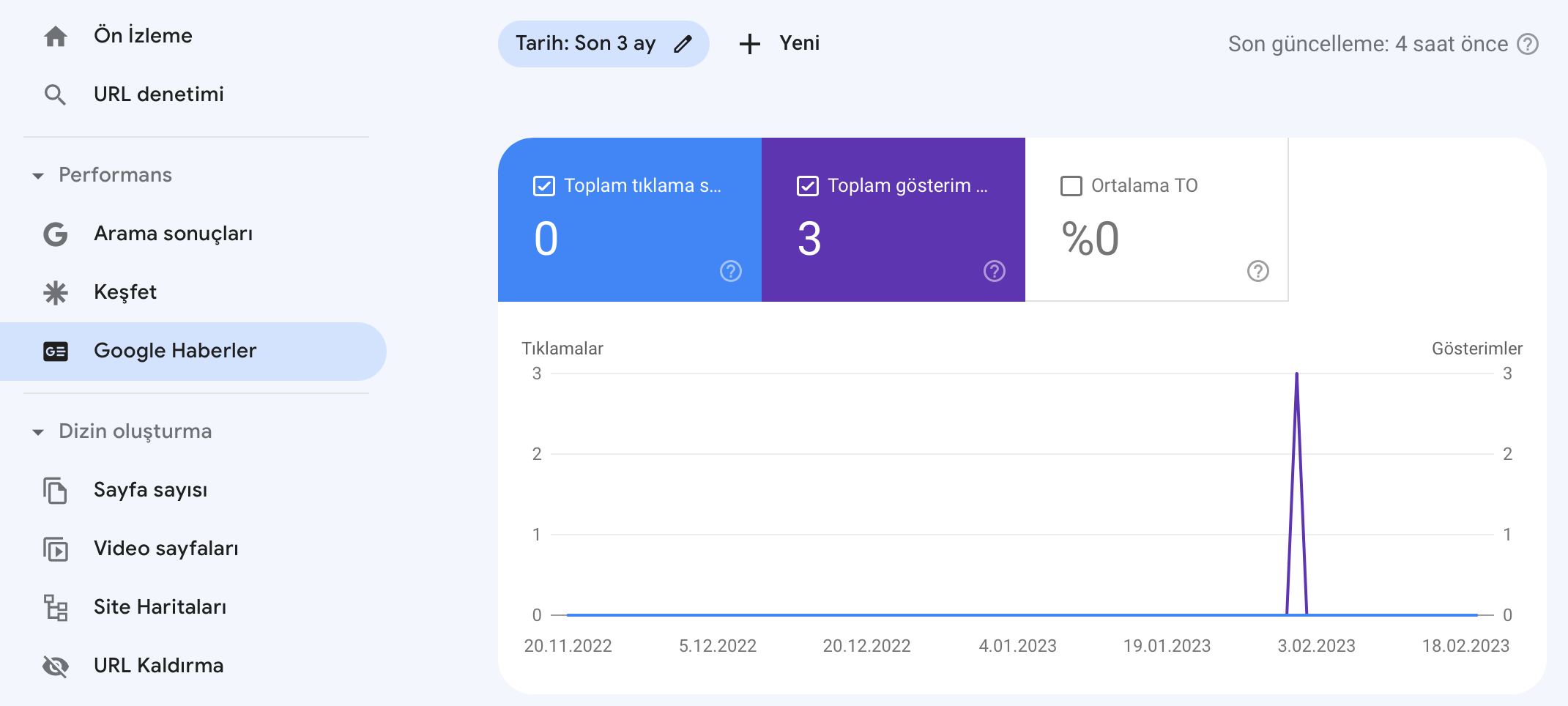The image size is (1568, 706).
Task: Open Video sayfaları report
Action: coord(193,549)
